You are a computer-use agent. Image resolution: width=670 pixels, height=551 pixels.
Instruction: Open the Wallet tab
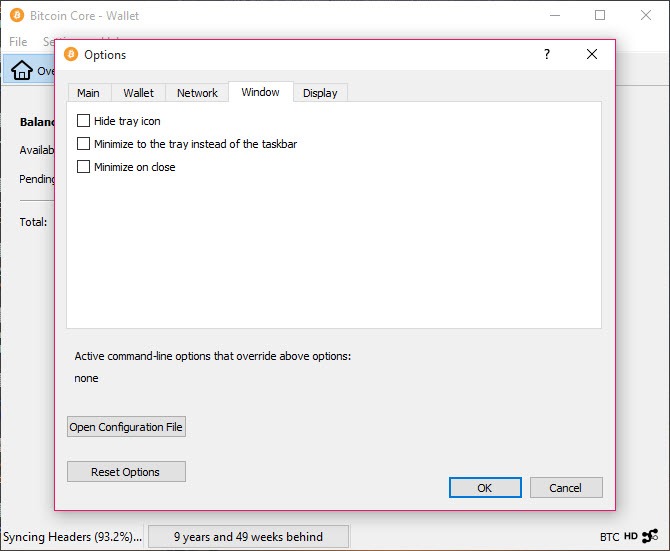[x=138, y=93]
